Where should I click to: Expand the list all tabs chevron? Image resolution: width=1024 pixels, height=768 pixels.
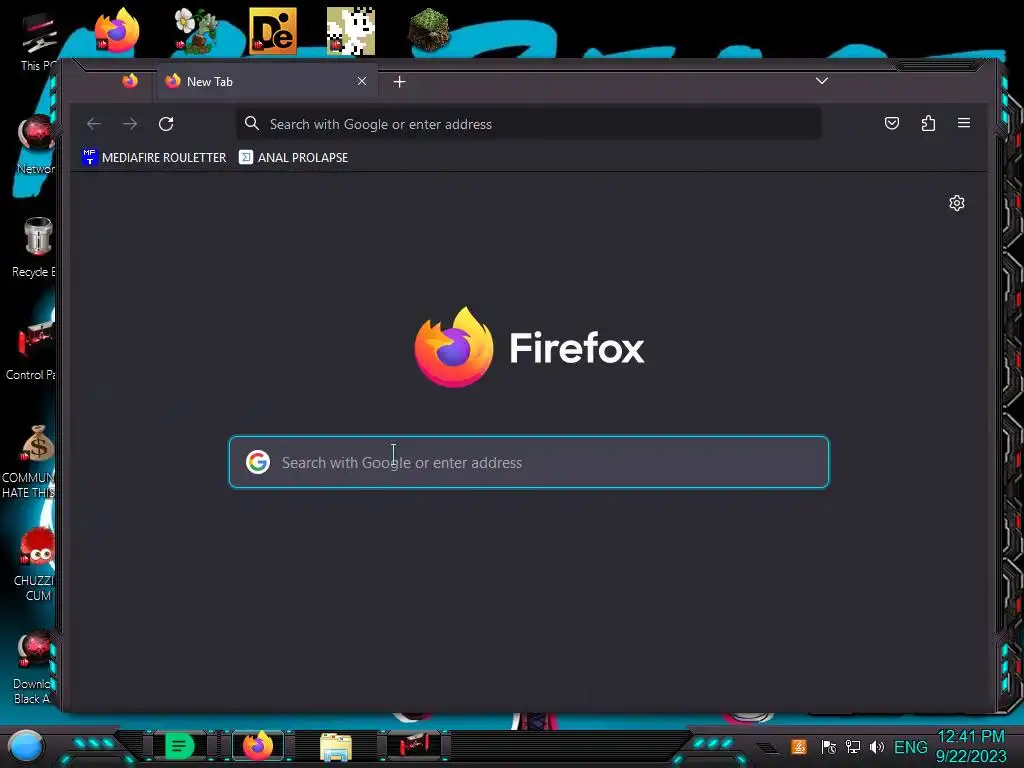coord(822,81)
